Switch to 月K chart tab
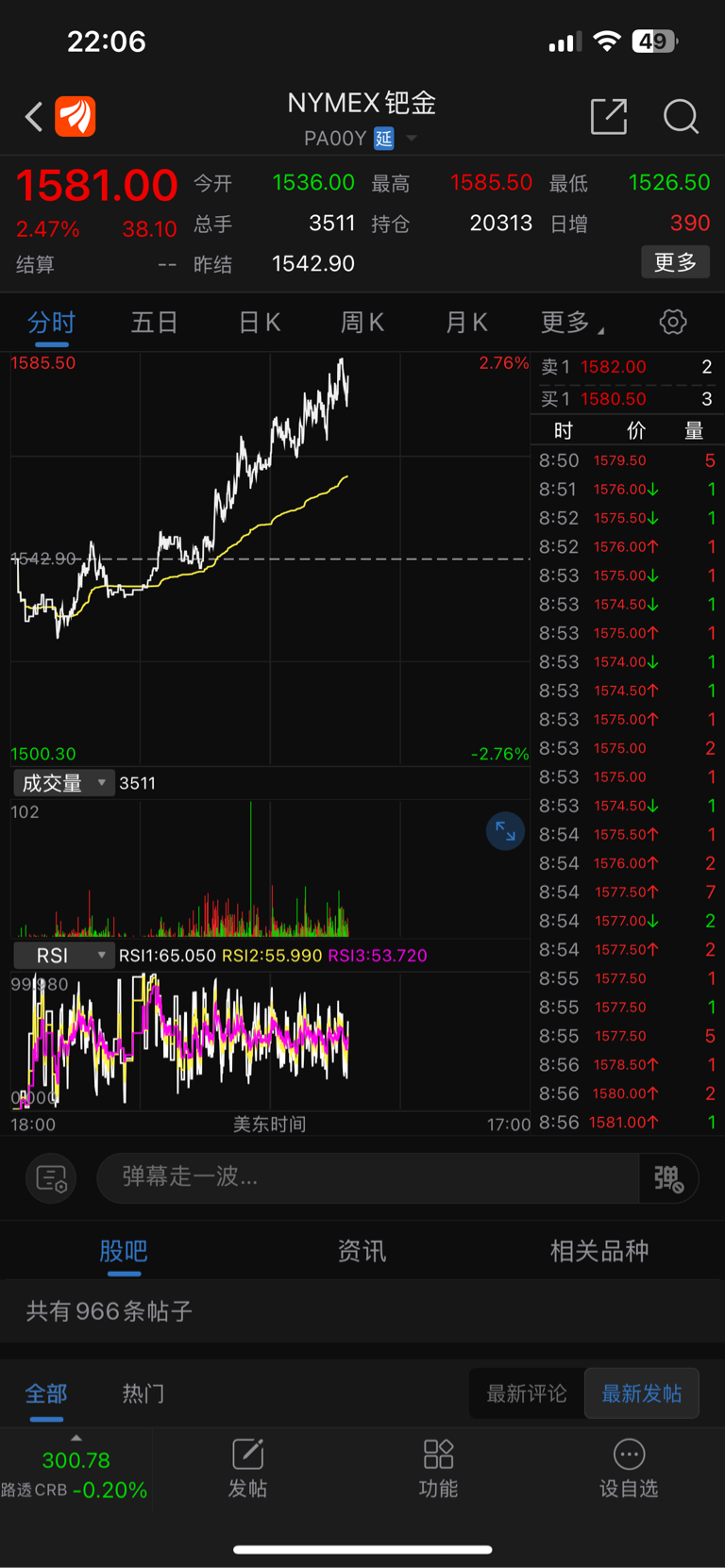 [x=466, y=323]
